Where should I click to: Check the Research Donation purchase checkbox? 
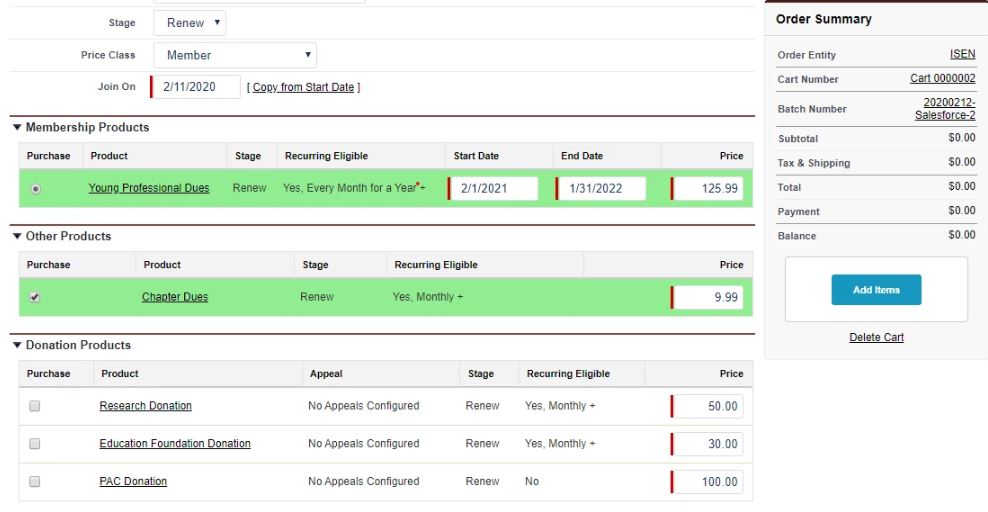(35, 406)
